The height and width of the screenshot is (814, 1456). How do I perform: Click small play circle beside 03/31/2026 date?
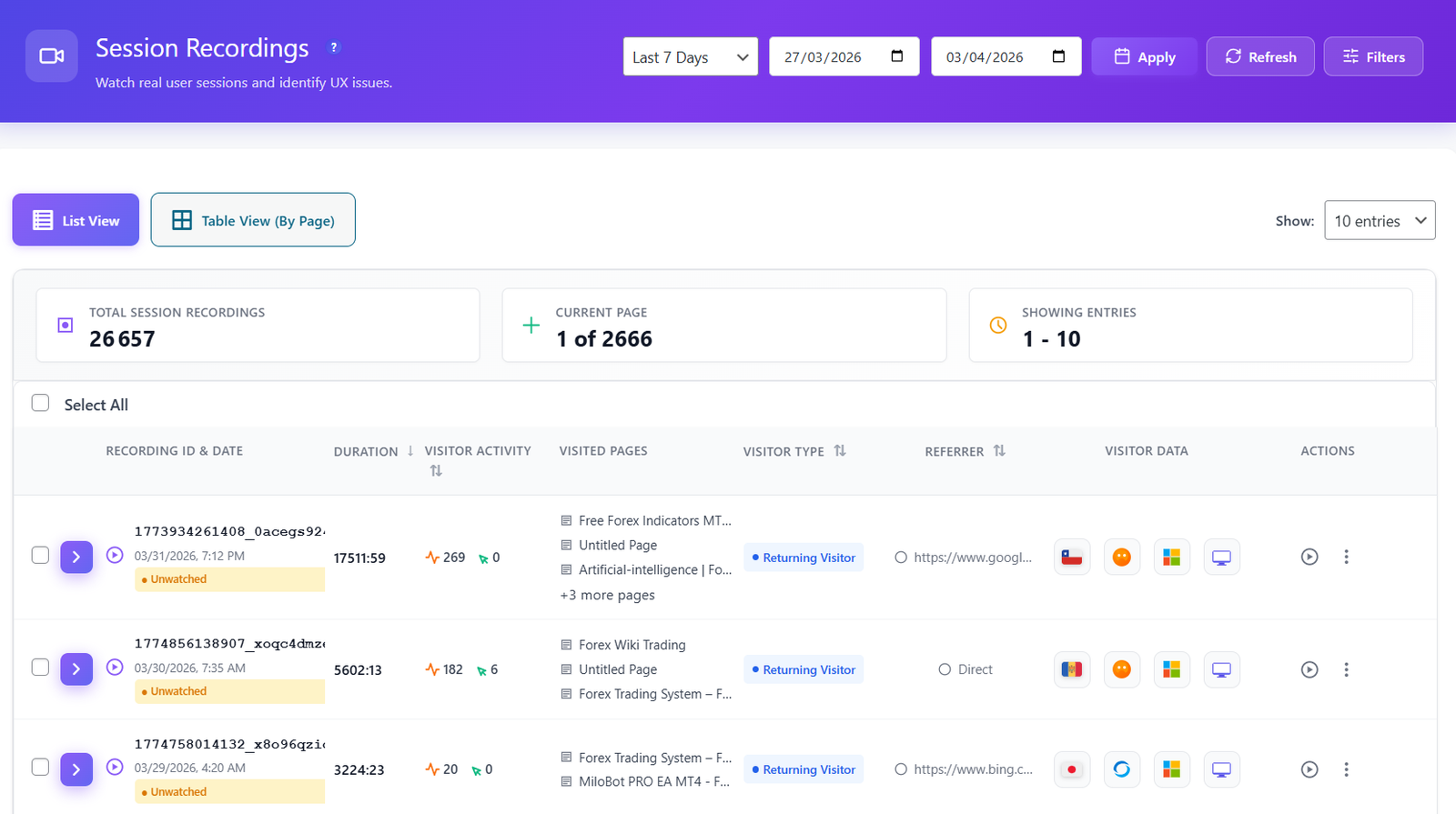[x=115, y=555]
